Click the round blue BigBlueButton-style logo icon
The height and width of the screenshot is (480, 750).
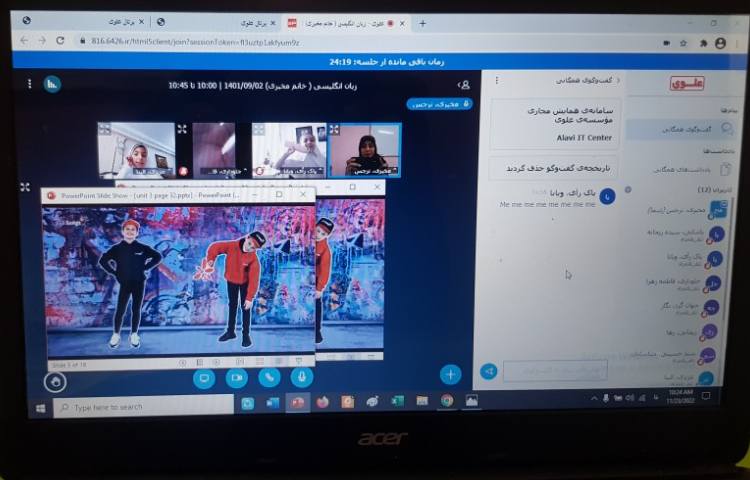(x=52, y=85)
